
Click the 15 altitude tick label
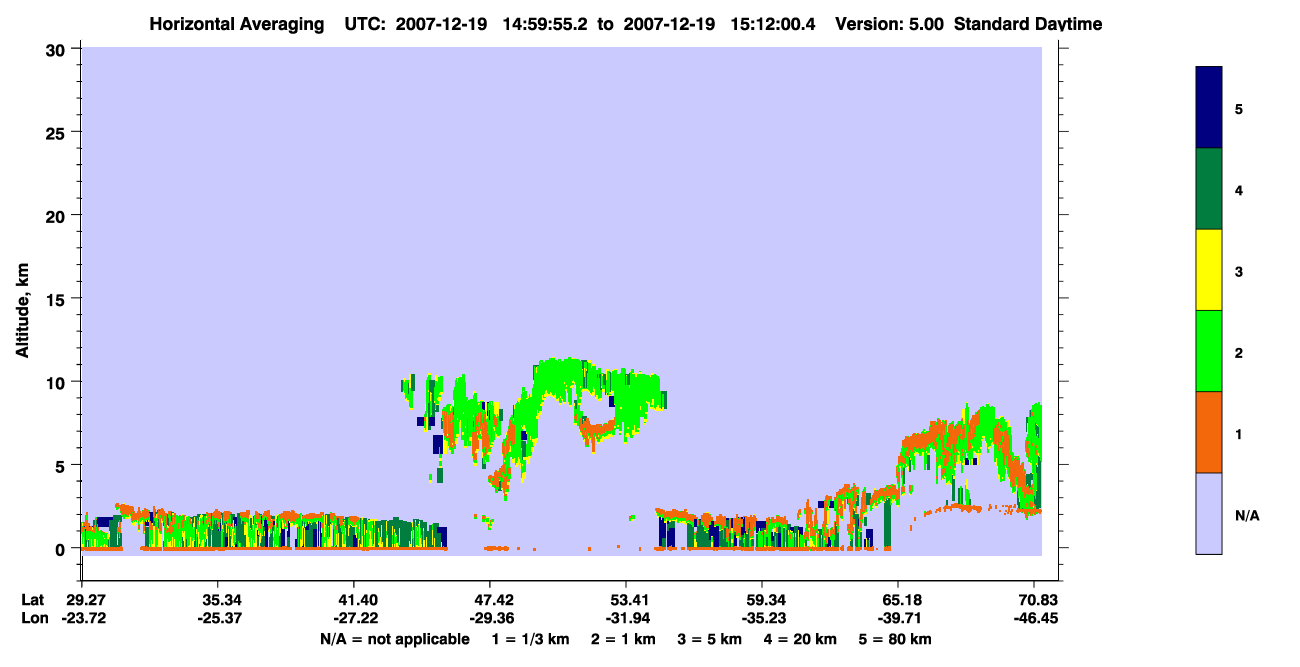[x=58, y=299]
